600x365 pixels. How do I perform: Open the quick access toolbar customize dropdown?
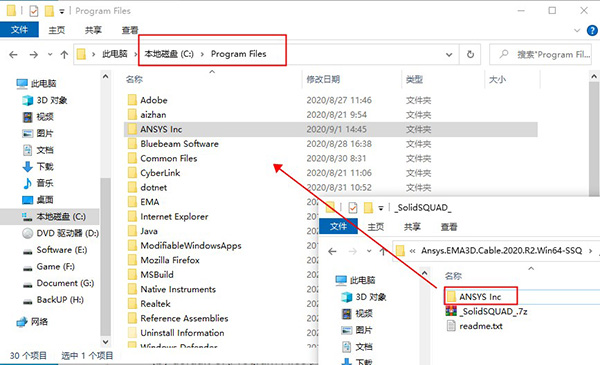[62, 11]
